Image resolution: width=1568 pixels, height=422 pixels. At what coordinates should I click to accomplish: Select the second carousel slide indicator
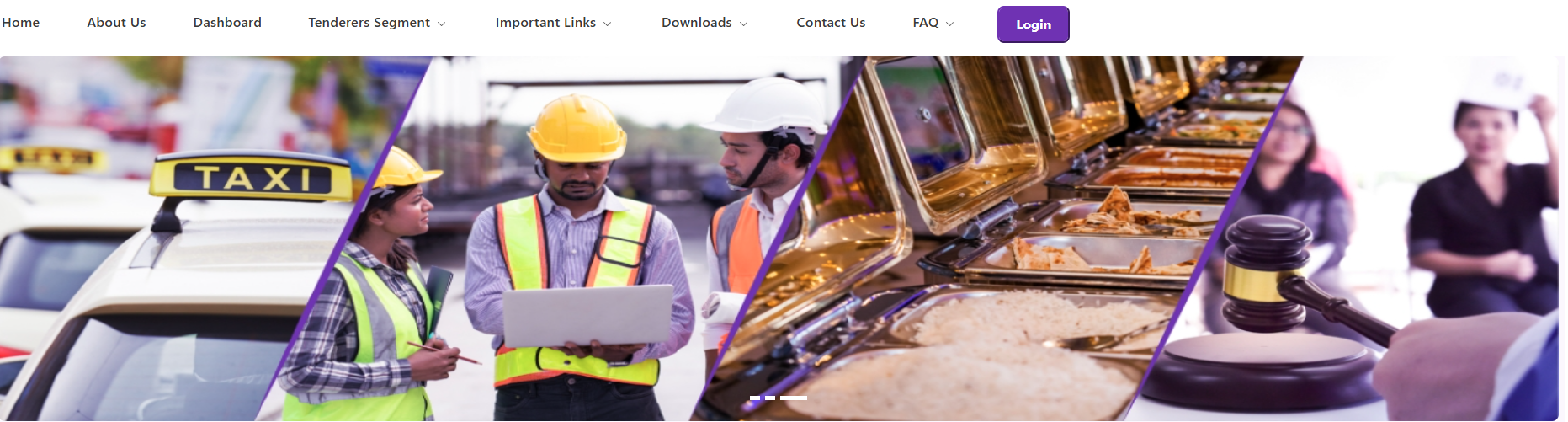click(770, 398)
